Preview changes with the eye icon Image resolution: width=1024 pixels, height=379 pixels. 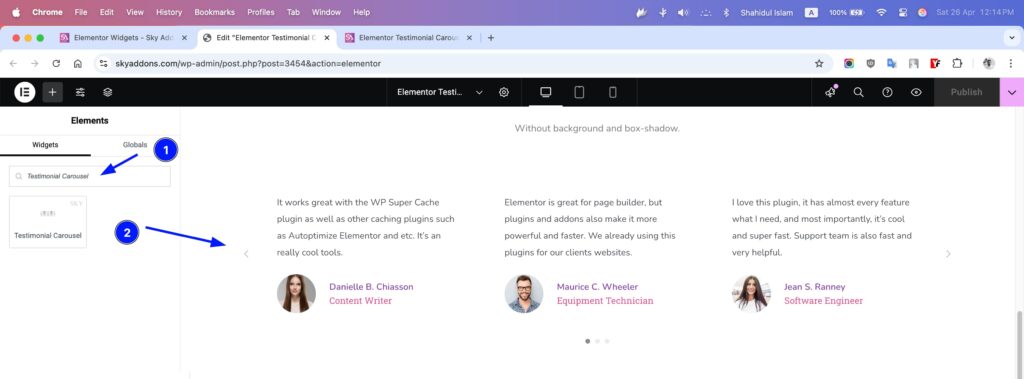coord(916,92)
